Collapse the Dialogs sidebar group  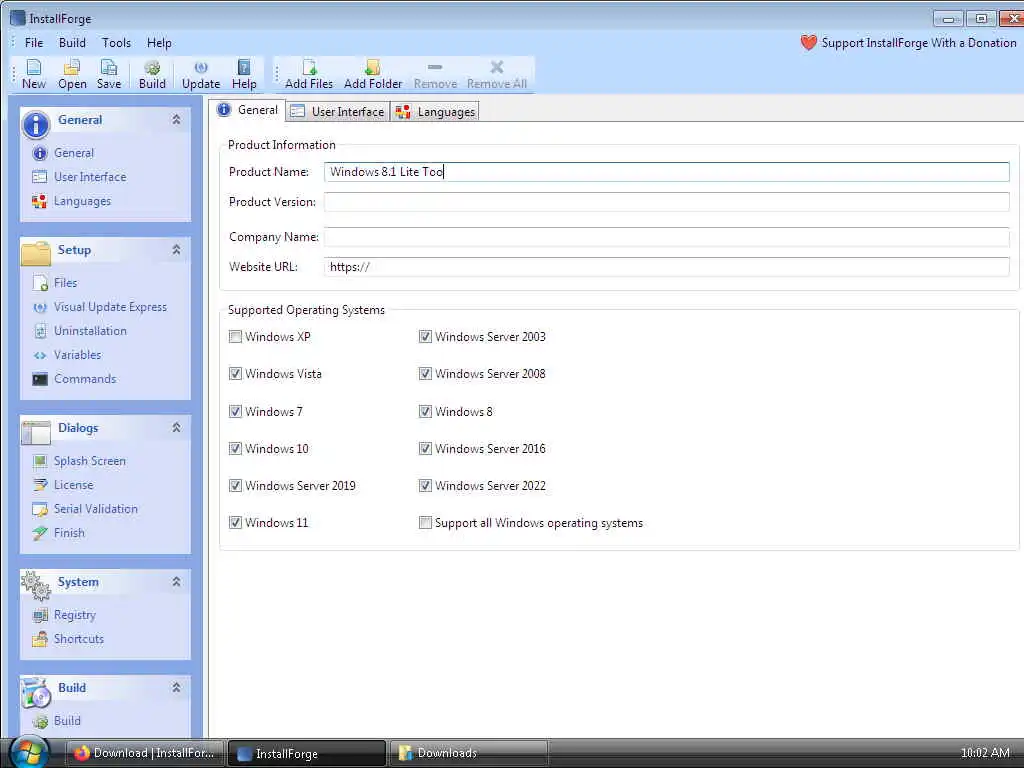click(176, 428)
